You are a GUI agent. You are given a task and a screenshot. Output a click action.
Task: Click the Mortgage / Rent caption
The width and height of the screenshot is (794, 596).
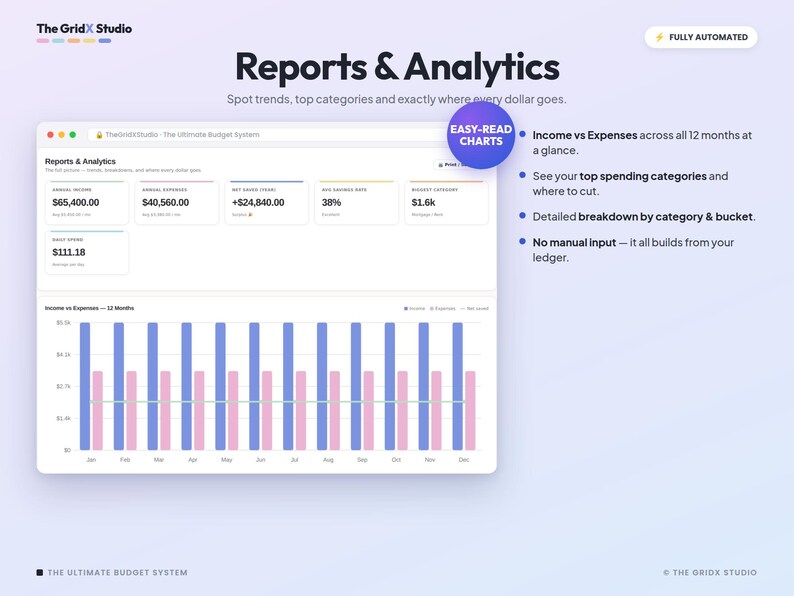click(427, 215)
